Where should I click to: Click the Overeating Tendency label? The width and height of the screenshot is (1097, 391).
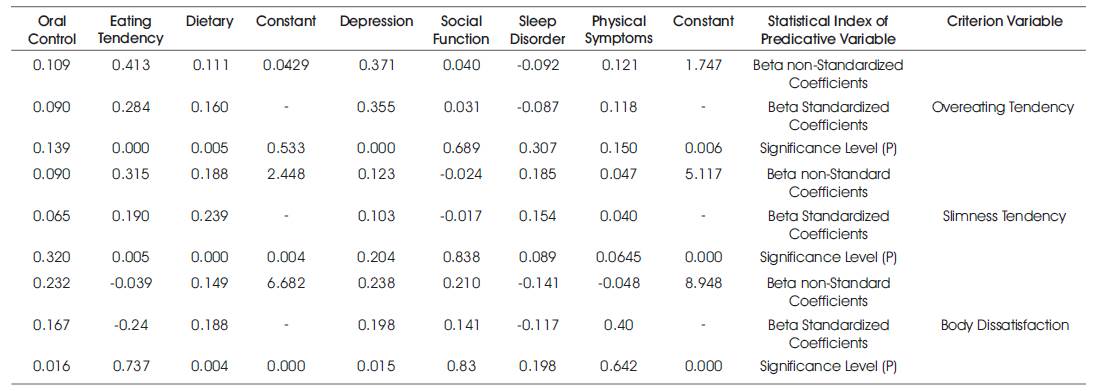pos(1003,108)
